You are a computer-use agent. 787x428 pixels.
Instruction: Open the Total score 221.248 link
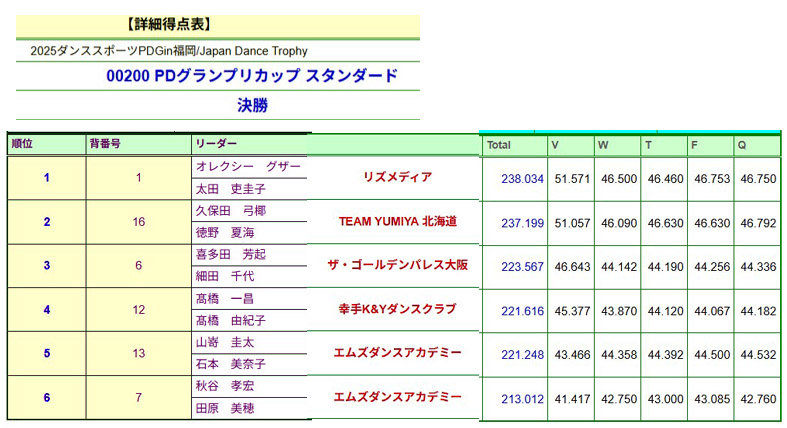(522, 355)
